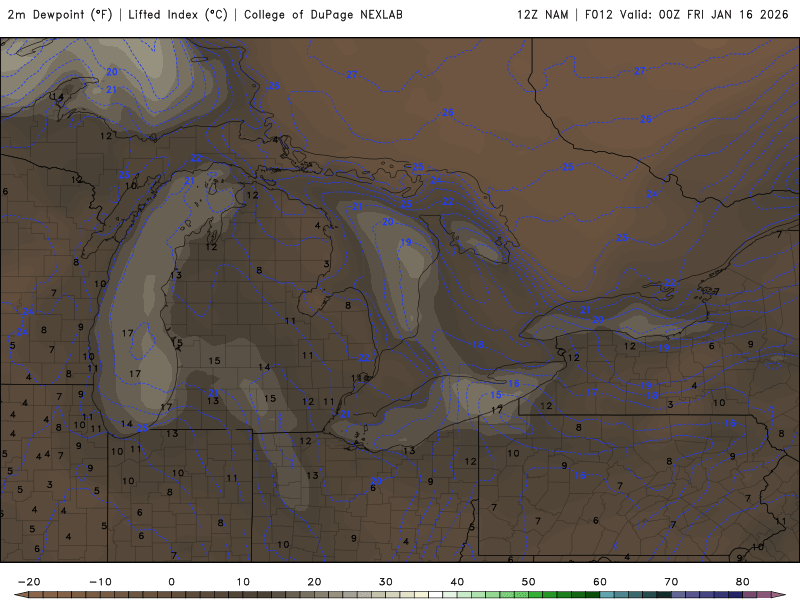Click the 60 label on the color scale

(x=600, y=582)
